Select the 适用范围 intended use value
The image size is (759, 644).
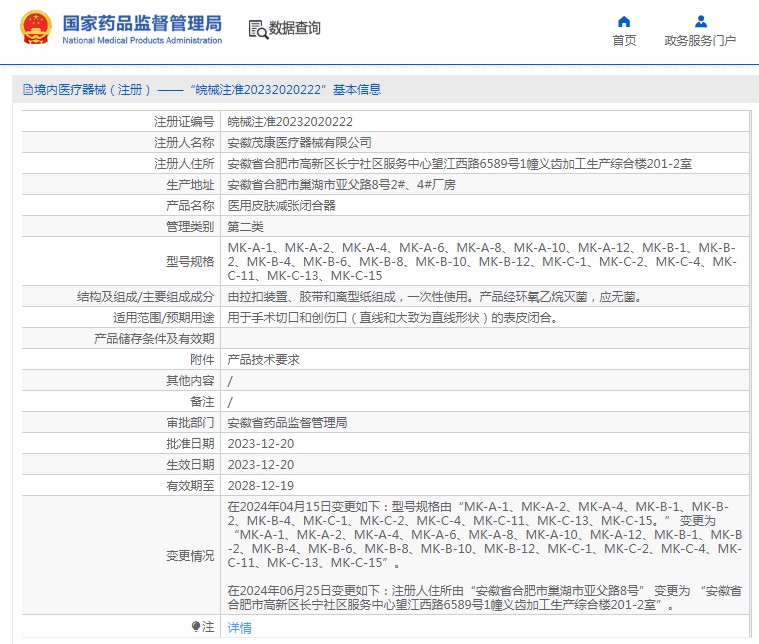(x=394, y=318)
